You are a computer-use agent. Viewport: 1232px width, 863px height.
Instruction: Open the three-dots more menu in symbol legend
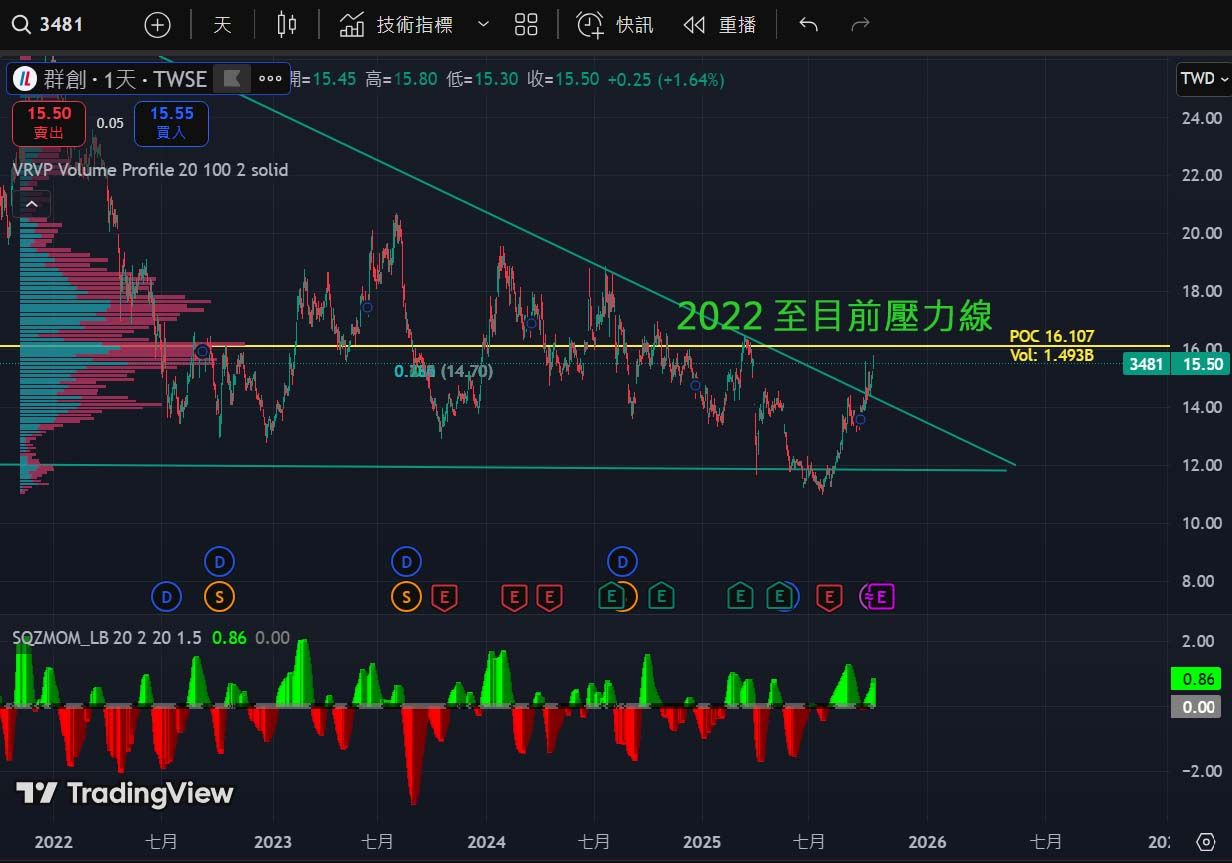pos(270,79)
